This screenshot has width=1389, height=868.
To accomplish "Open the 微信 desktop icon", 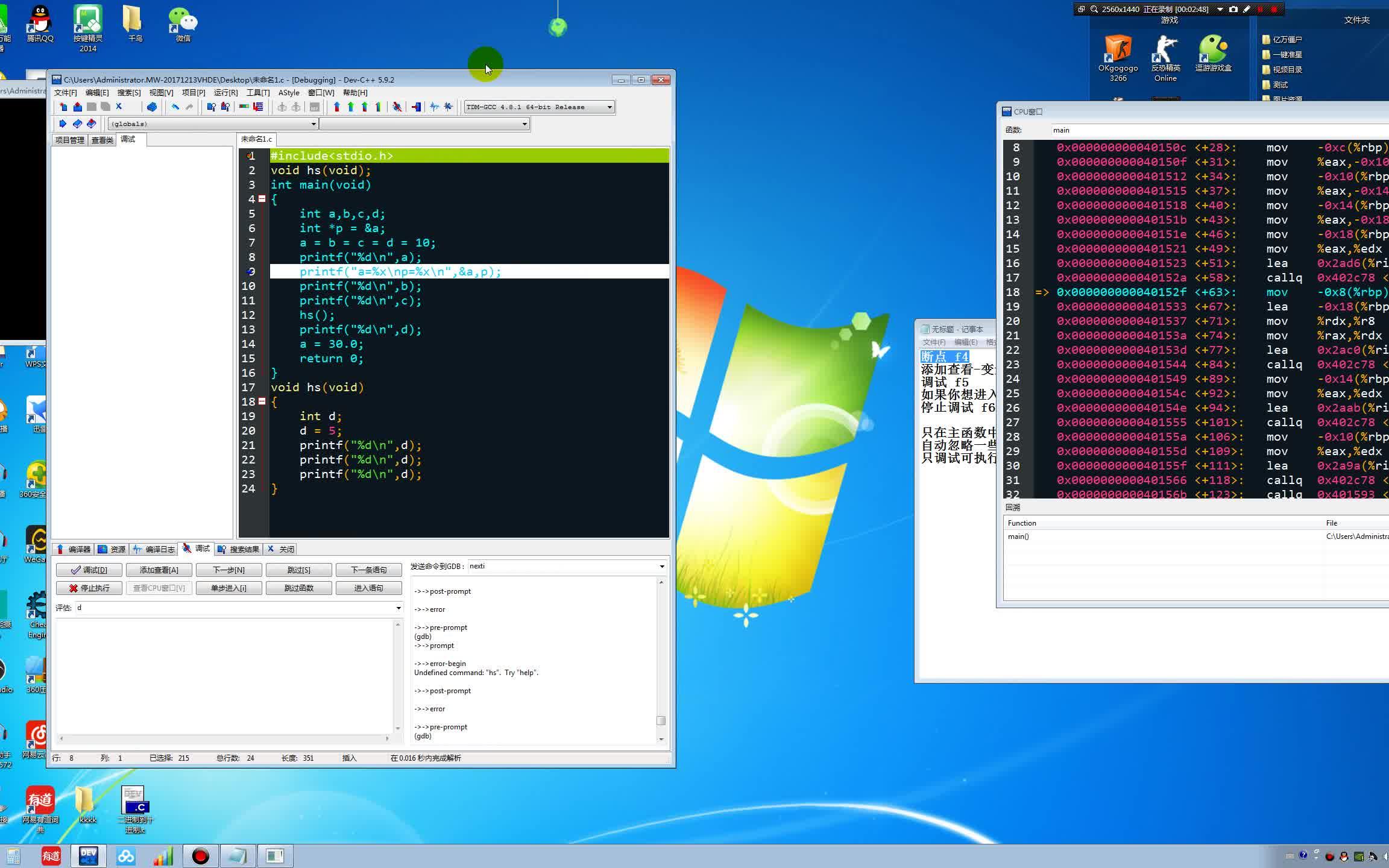I will point(183,24).
